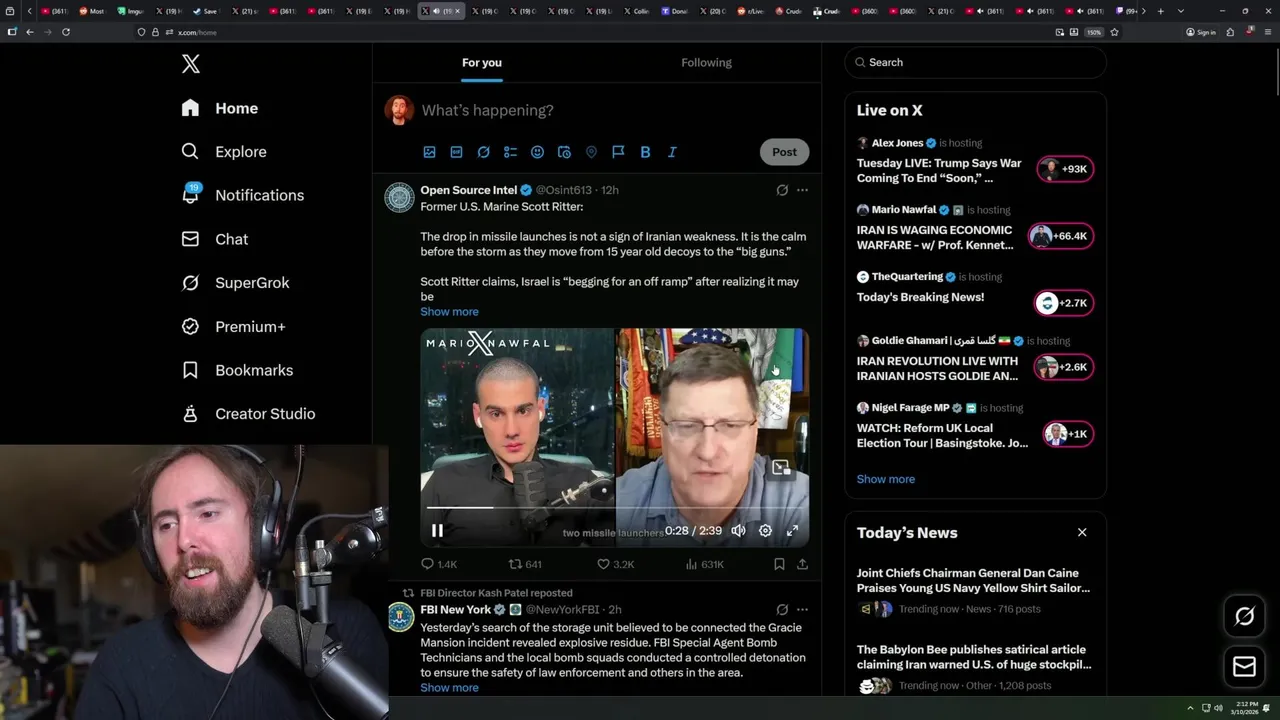Close the Today's News panel

(1082, 532)
